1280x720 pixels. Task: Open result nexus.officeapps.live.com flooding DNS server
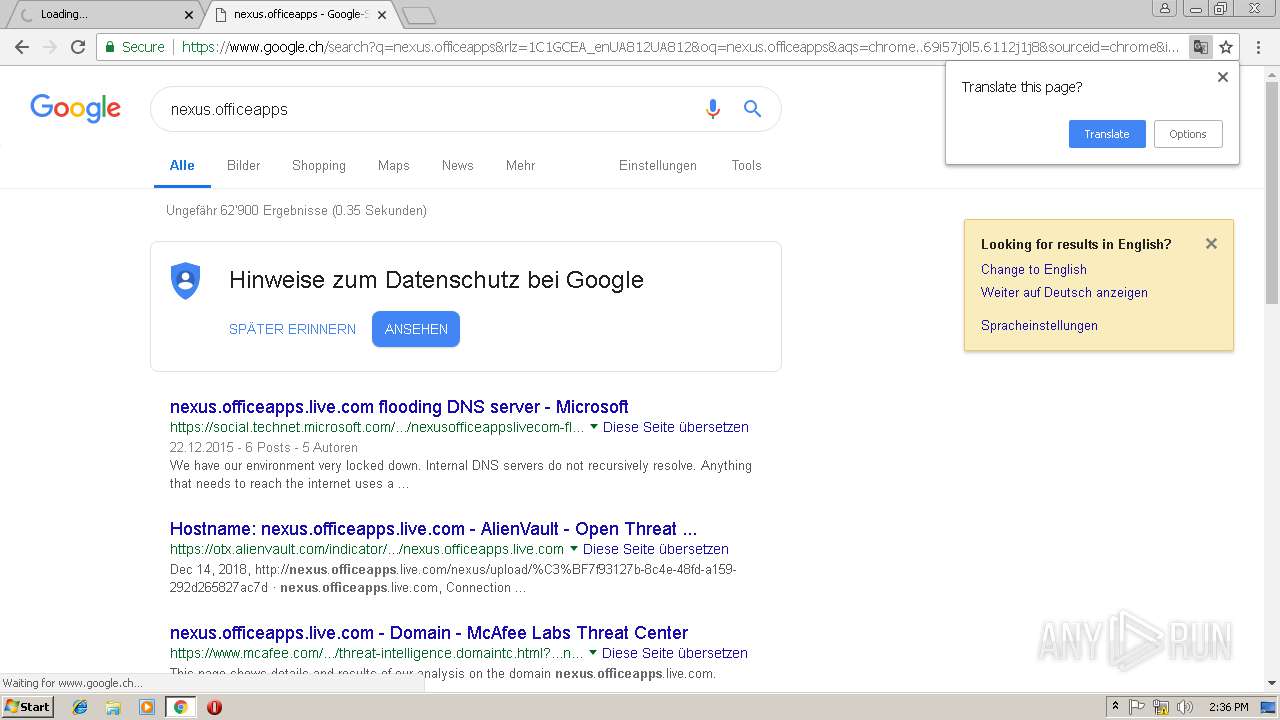point(399,407)
